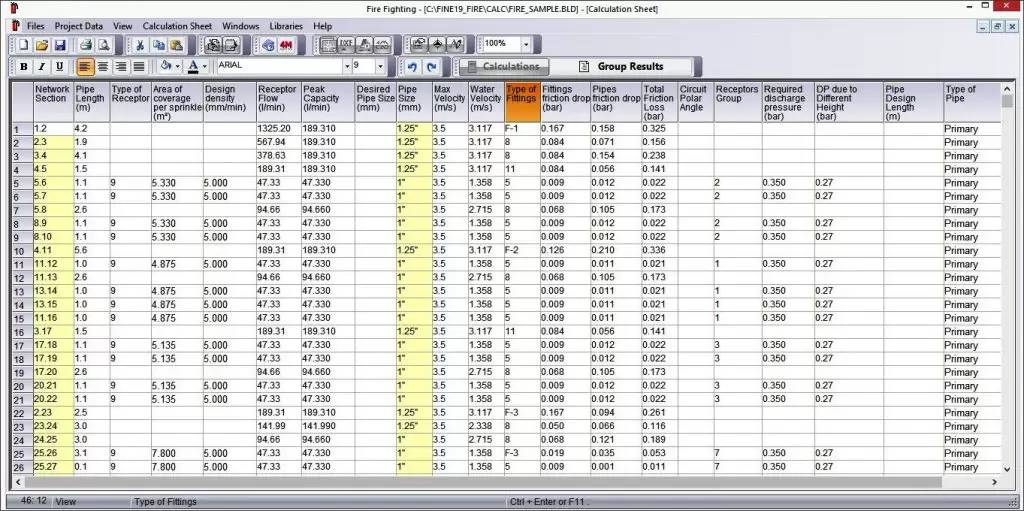Click the red 4M icon

coord(286,45)
